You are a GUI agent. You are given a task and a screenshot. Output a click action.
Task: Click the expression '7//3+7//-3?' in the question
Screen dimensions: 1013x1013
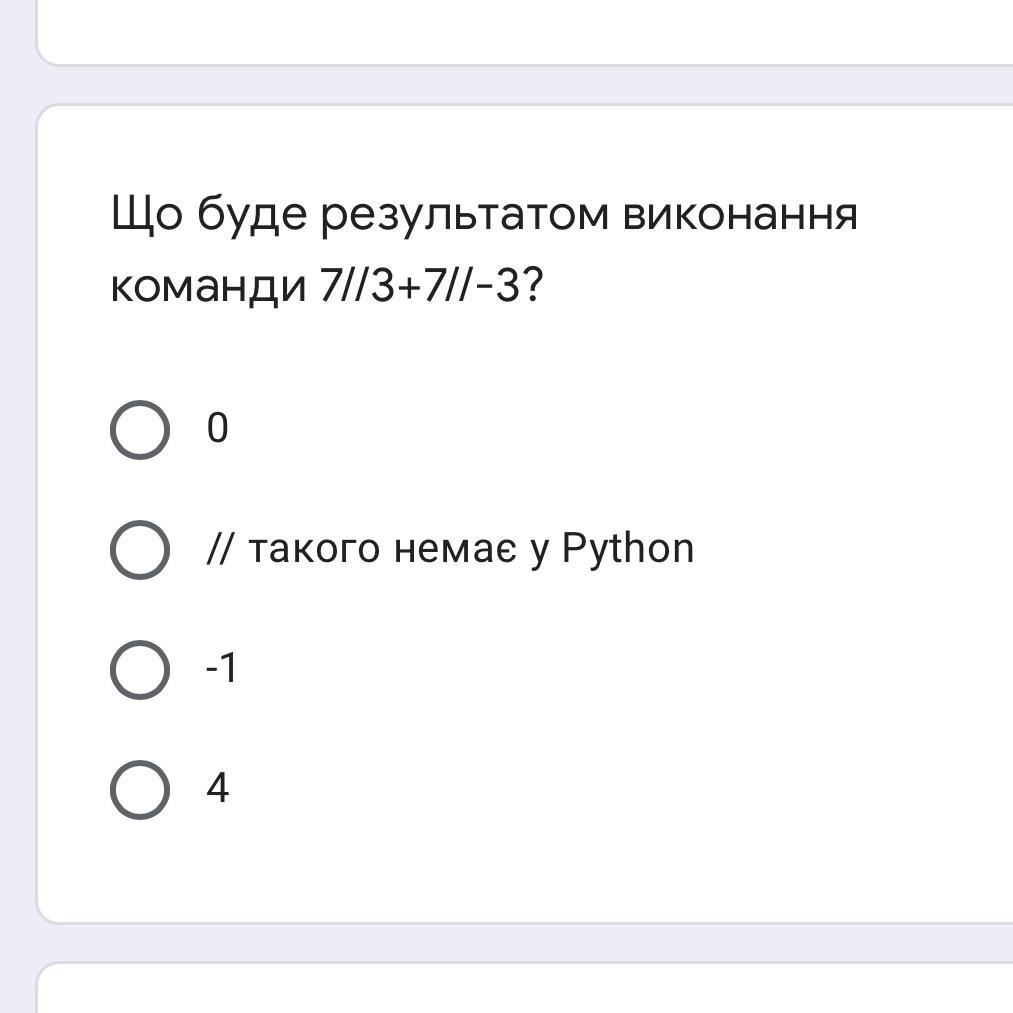[x=432, y=285]
